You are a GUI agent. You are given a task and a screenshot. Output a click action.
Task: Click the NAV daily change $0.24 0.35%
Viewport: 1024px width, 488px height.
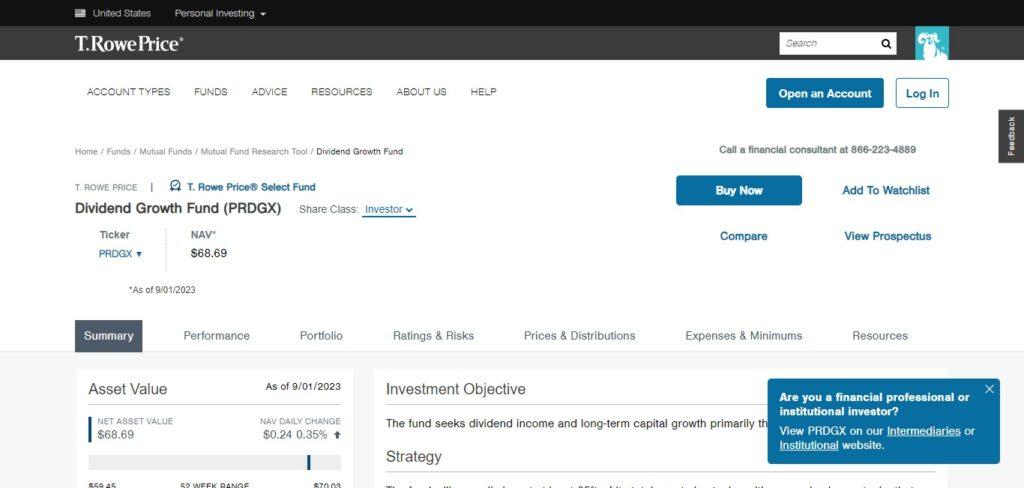[301, 434]
